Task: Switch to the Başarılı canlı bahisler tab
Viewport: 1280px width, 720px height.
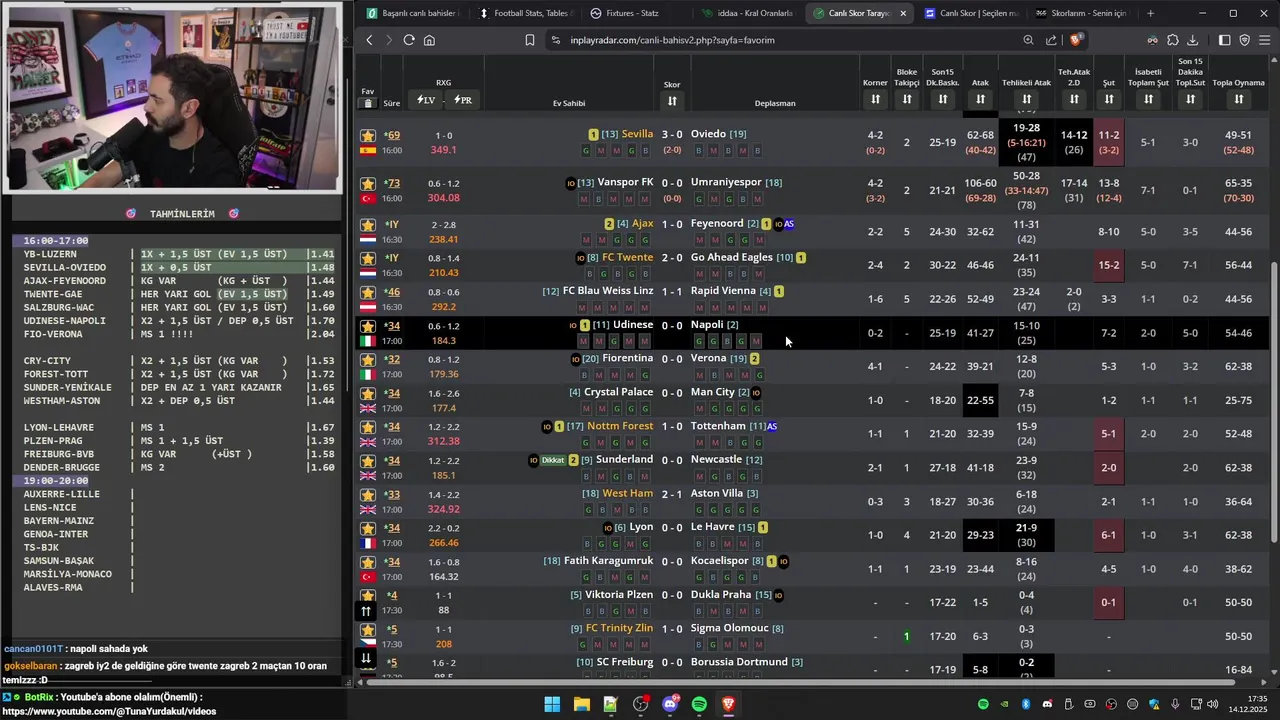Action: [x=411, y=13]
